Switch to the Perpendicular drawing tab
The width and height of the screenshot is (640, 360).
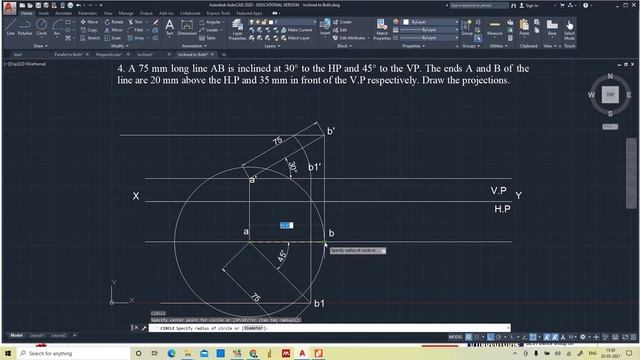click(109, 54)
